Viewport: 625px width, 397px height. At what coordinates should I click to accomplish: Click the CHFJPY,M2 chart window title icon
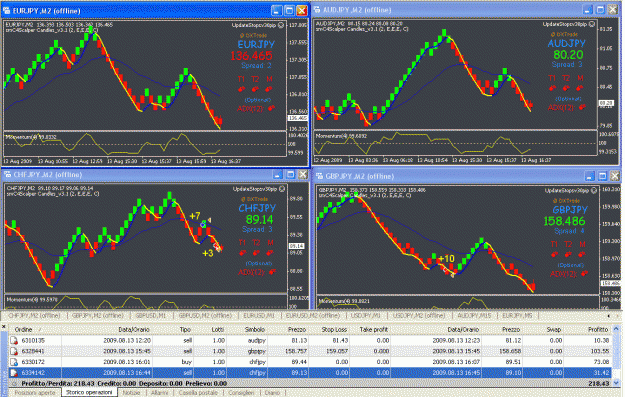click(x=8, y=175)
